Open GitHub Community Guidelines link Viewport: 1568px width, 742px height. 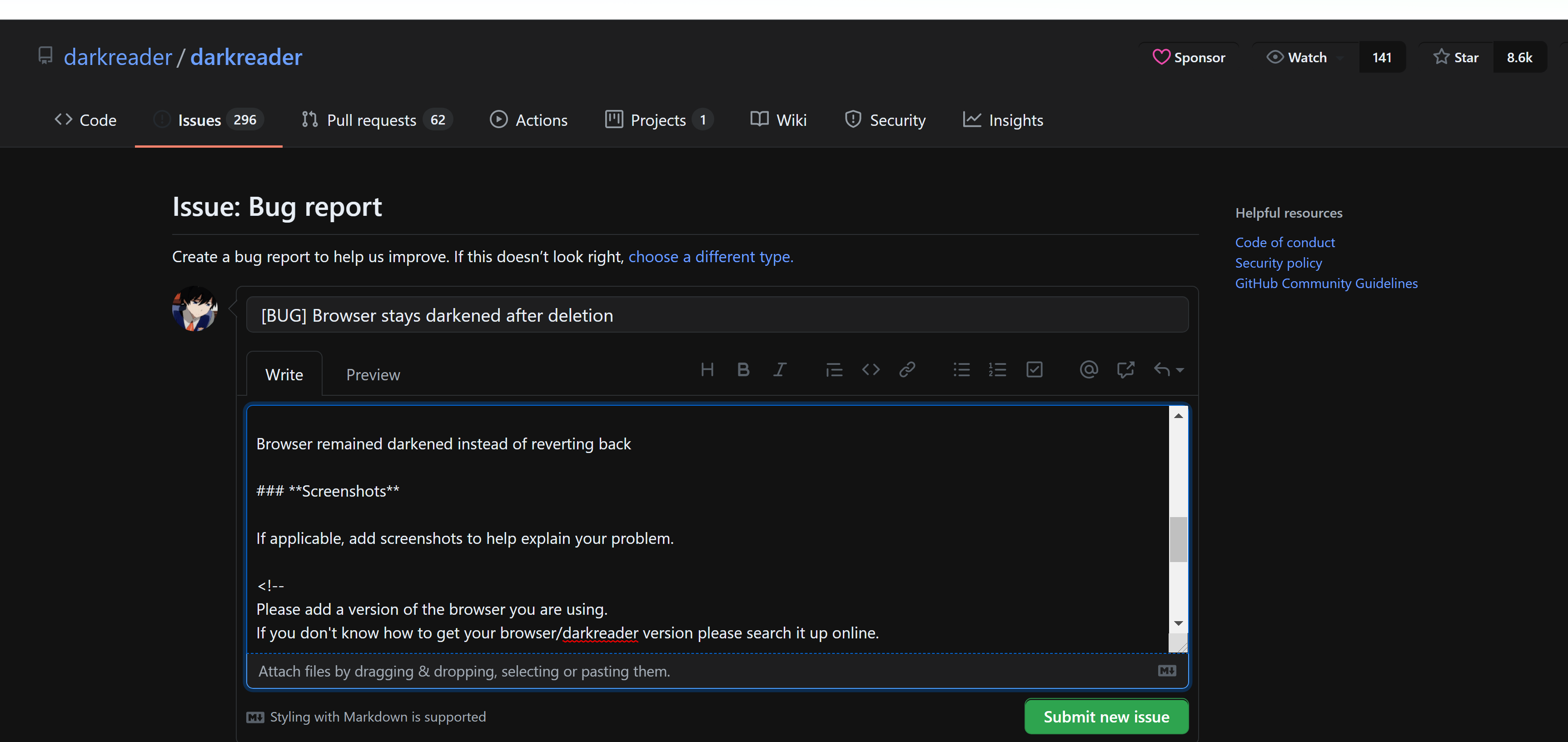(1326, 283)
